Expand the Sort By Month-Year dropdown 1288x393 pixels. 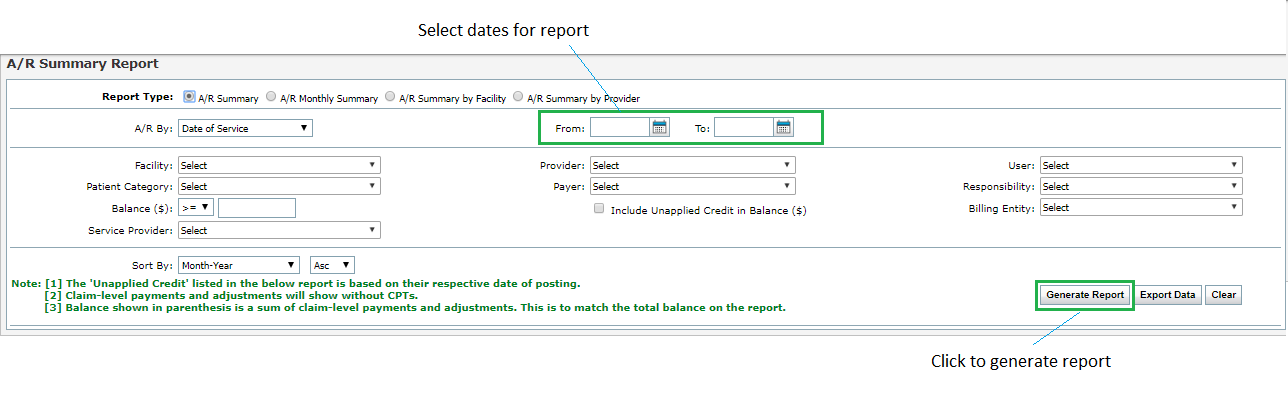point(239,265)
